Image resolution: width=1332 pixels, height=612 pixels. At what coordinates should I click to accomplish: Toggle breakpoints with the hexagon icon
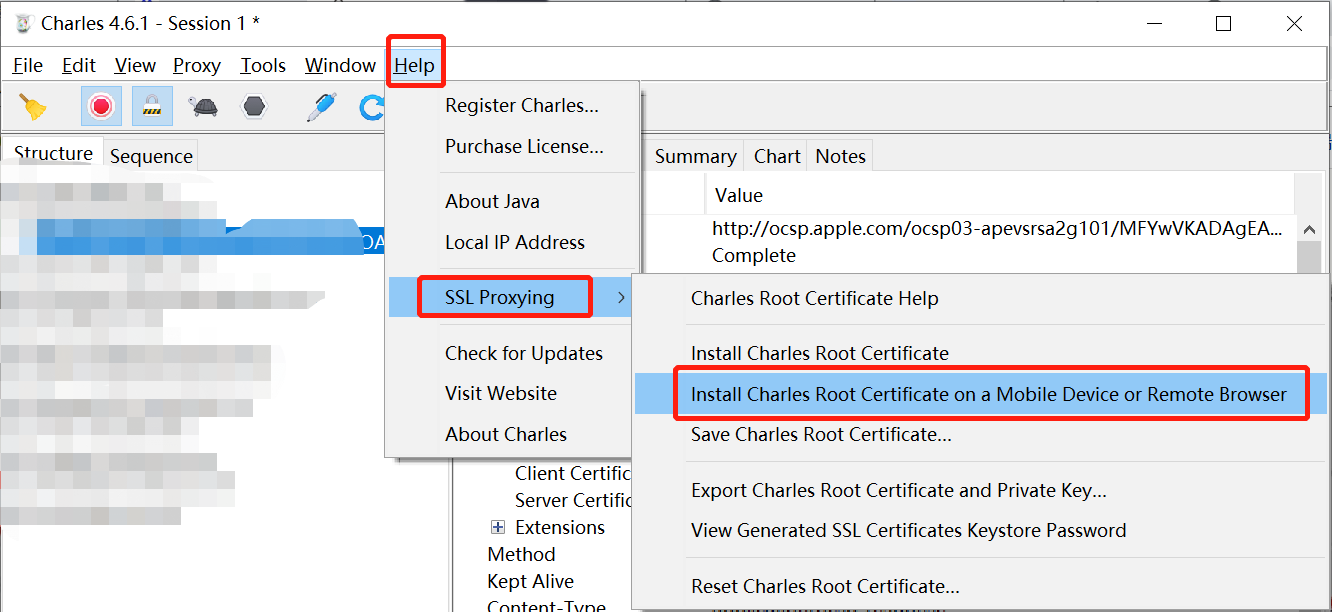[x=254, y=106]
